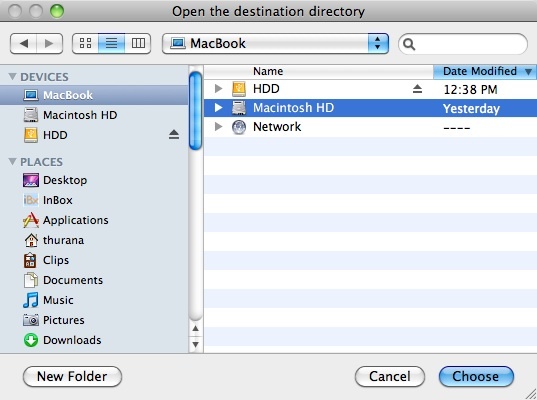Switch to column view mode
The height and width of the screenshot is (400, 537).
[x=138, y=43]
